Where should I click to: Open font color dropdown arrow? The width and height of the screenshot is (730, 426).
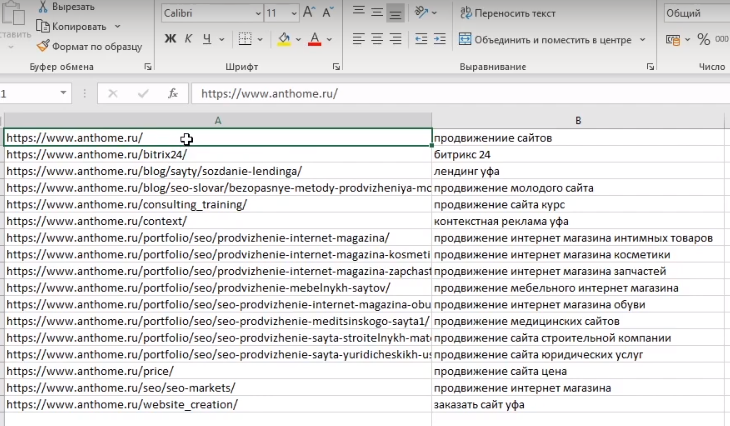pos(329,40)
